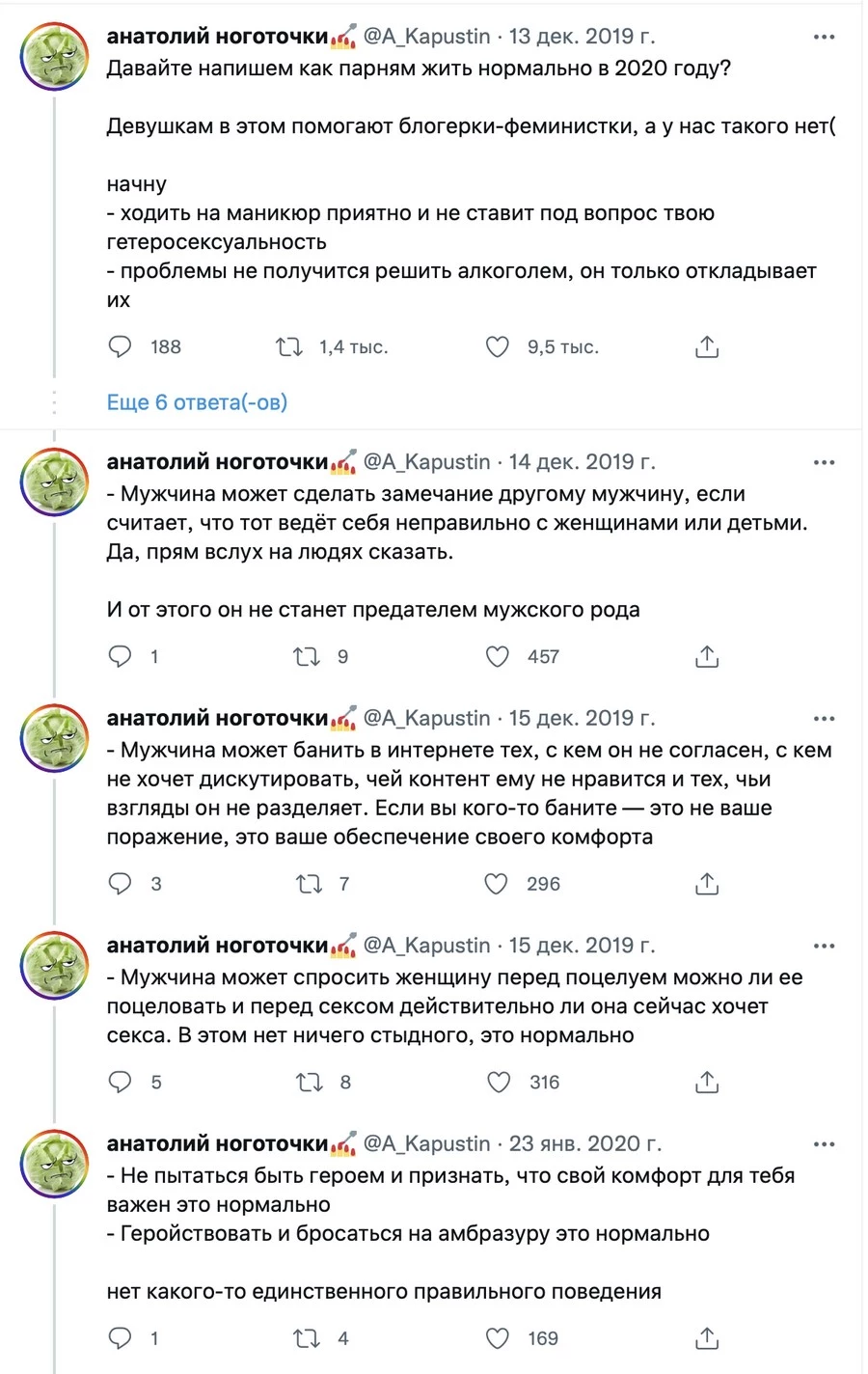
Task: Share the tweet about asking before a kiss
Action: (x=706, y=1082)
